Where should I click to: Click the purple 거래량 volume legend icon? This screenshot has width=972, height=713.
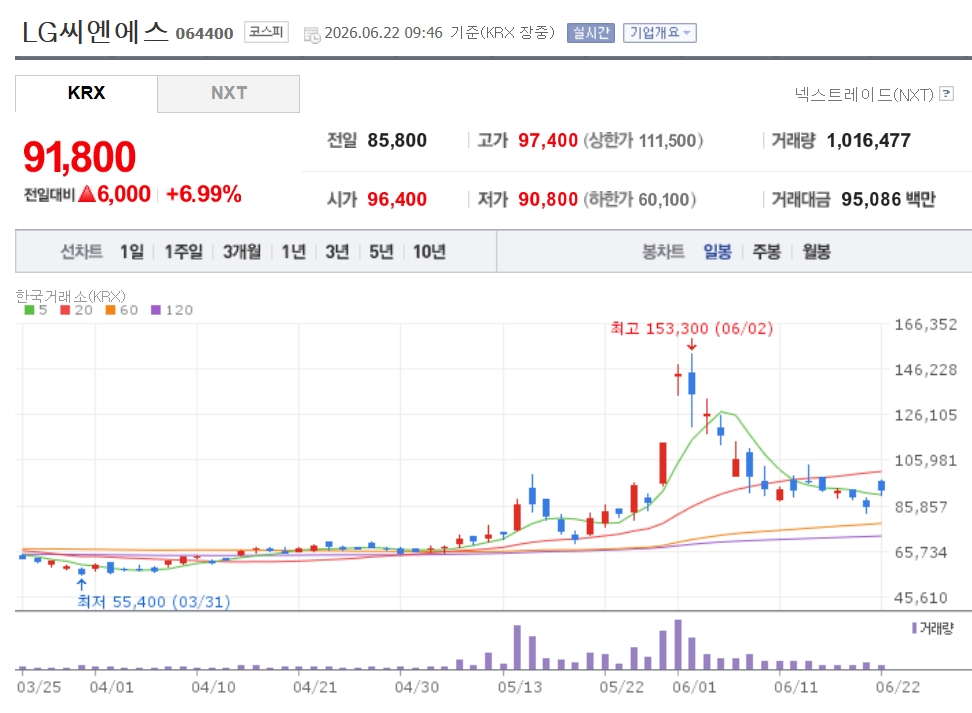click(914, 628)
